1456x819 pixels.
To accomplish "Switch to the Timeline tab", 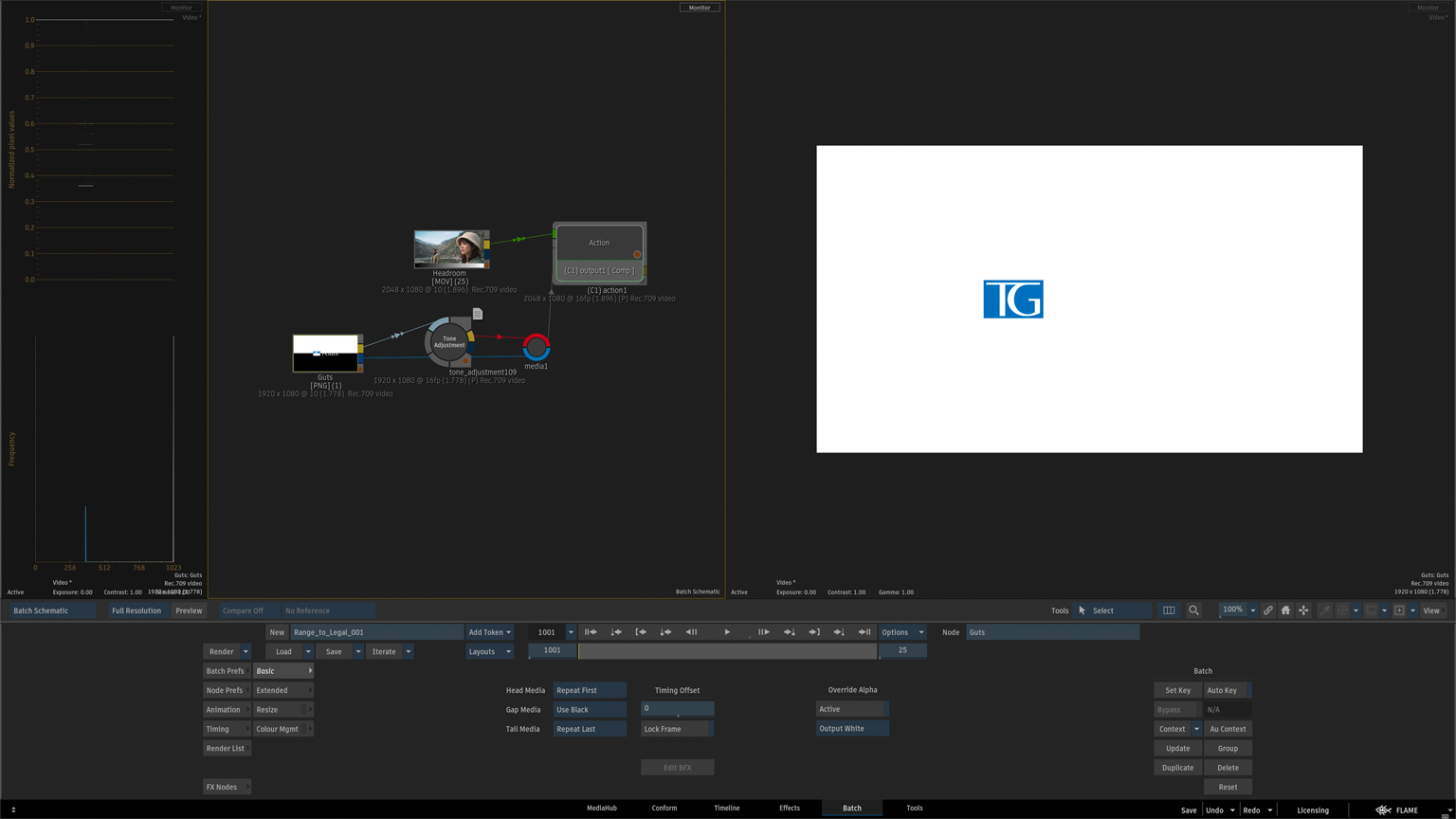I will pyautogui.click(x=727, y=809).
